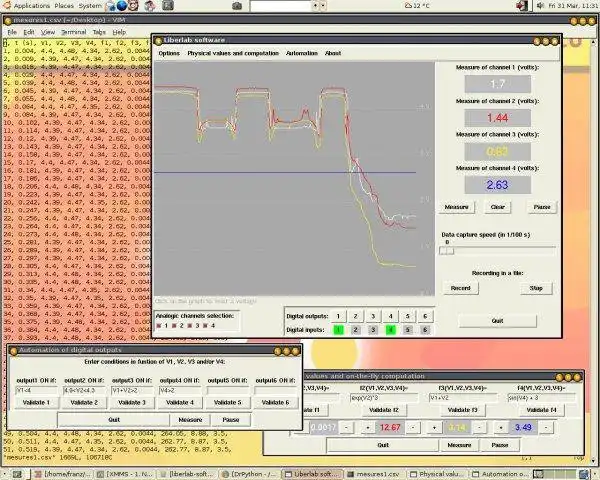Click the channel 4 measure value 2.63
Viewport: 600px width, 480px height.
pyautogui.click(x=497, y=185)
